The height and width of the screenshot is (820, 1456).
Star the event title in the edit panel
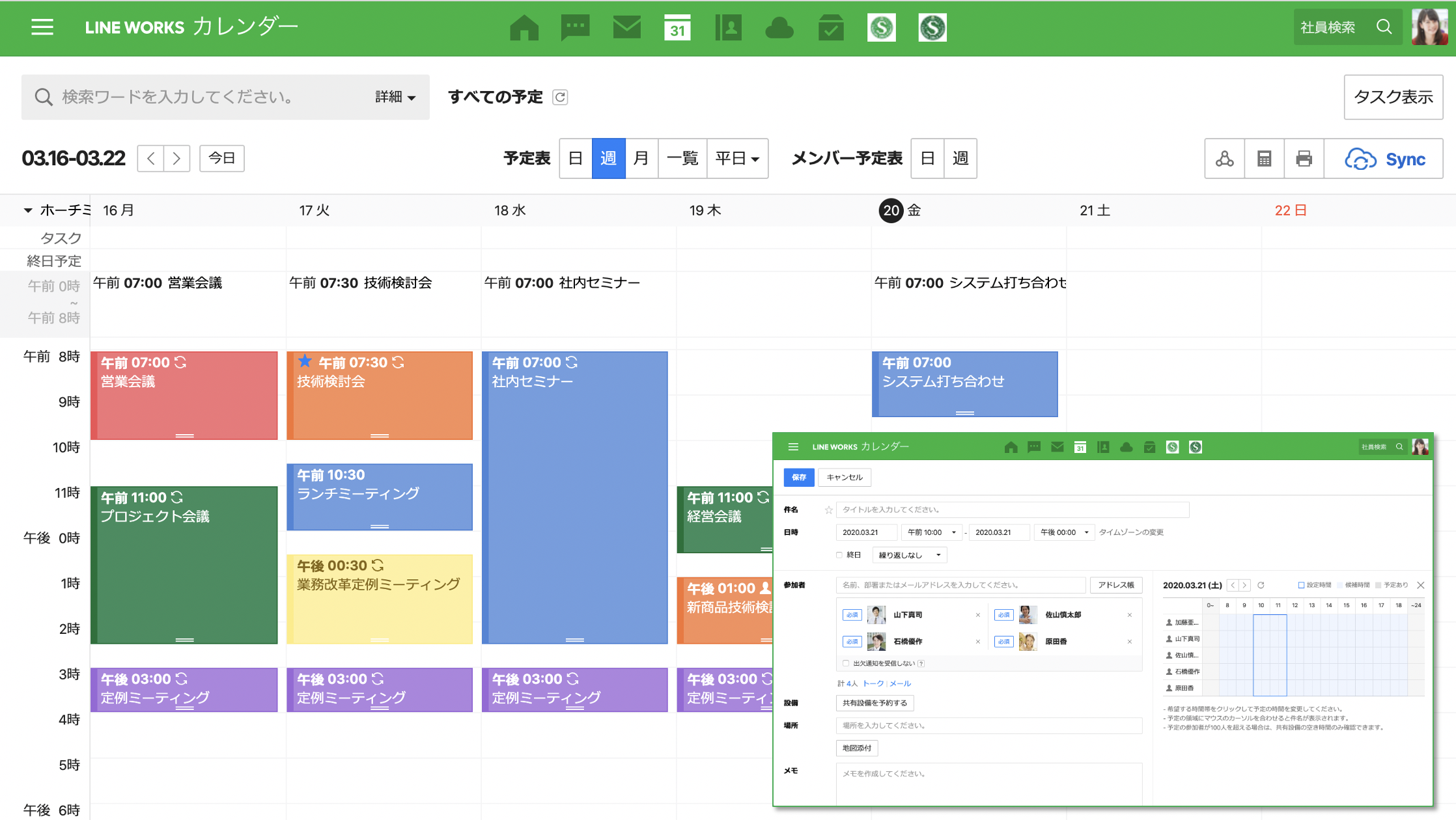828,510
